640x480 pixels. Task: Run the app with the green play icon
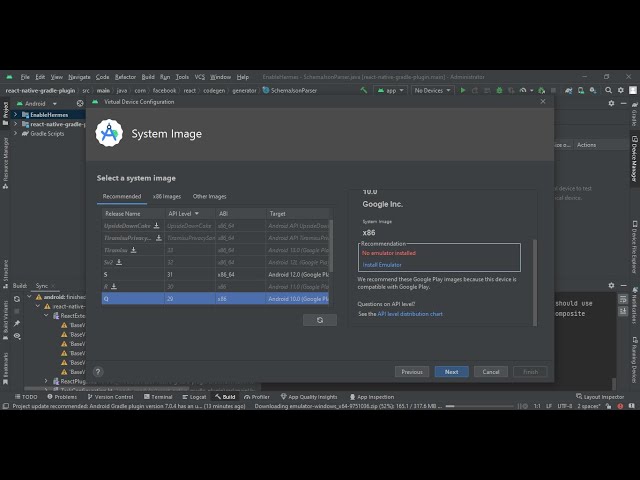[463, 90]
